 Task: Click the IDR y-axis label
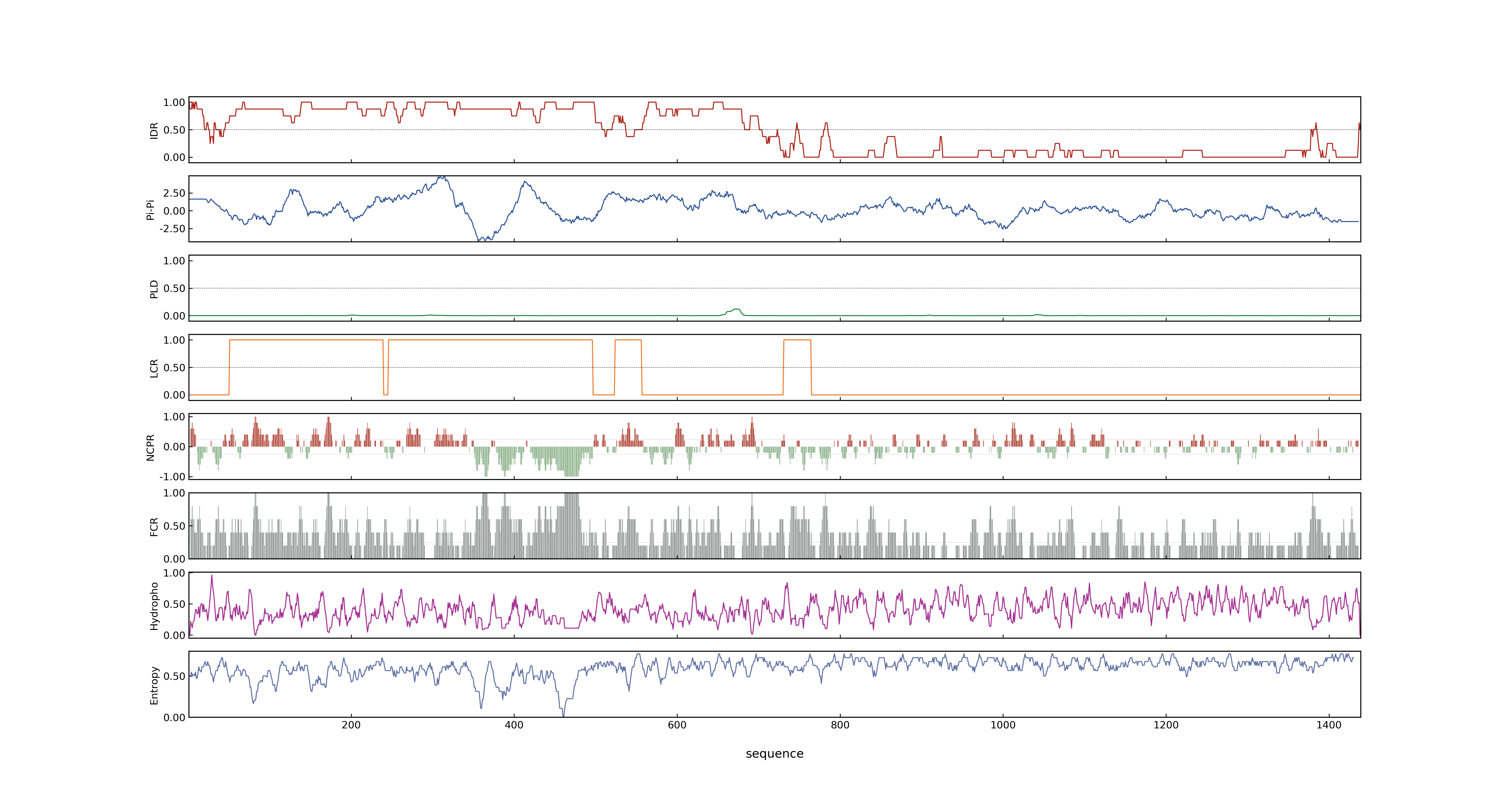[x=154, y=130]
